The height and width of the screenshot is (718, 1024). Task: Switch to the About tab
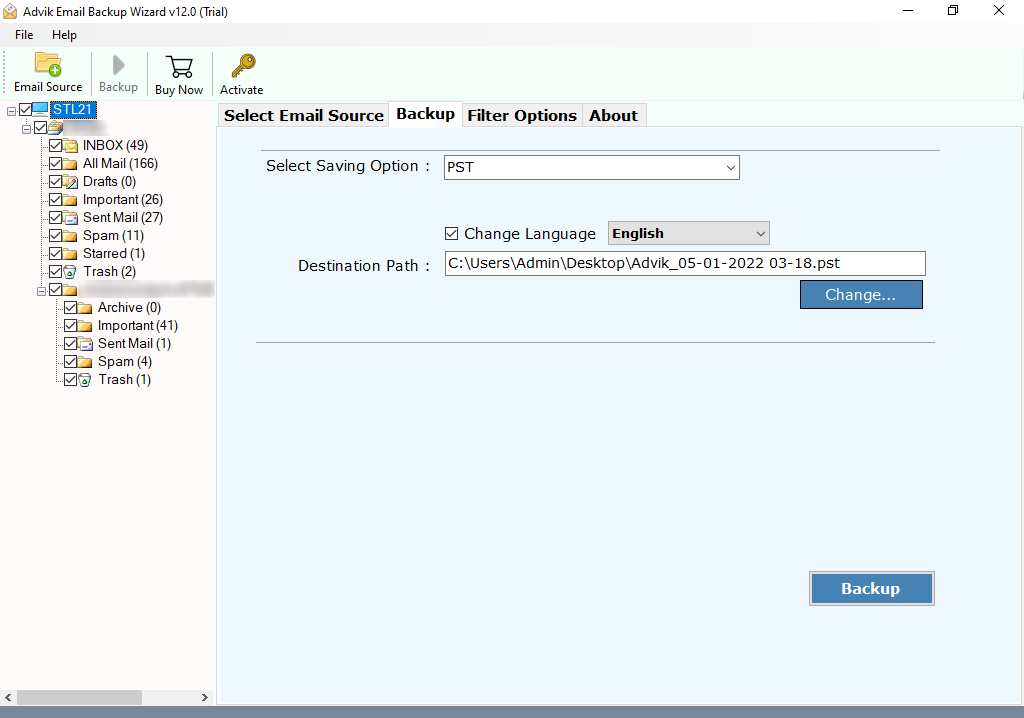pos(613,116)
